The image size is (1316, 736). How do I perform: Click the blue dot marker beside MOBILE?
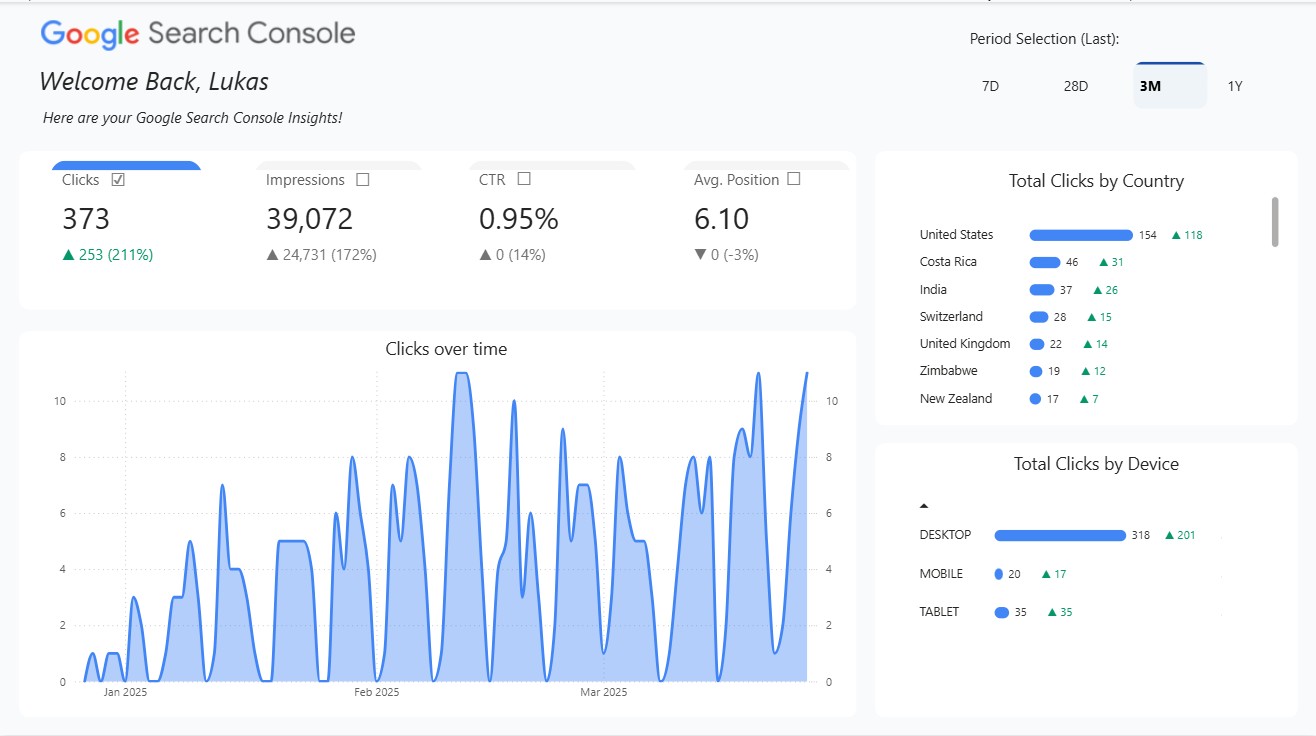click(x=997, y=573)
